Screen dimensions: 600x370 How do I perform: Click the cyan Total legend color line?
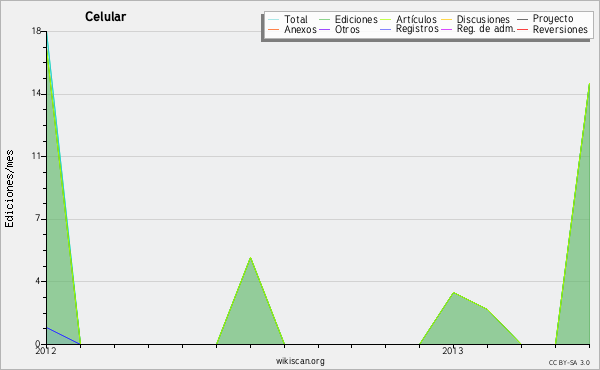(x=274, y=19)
